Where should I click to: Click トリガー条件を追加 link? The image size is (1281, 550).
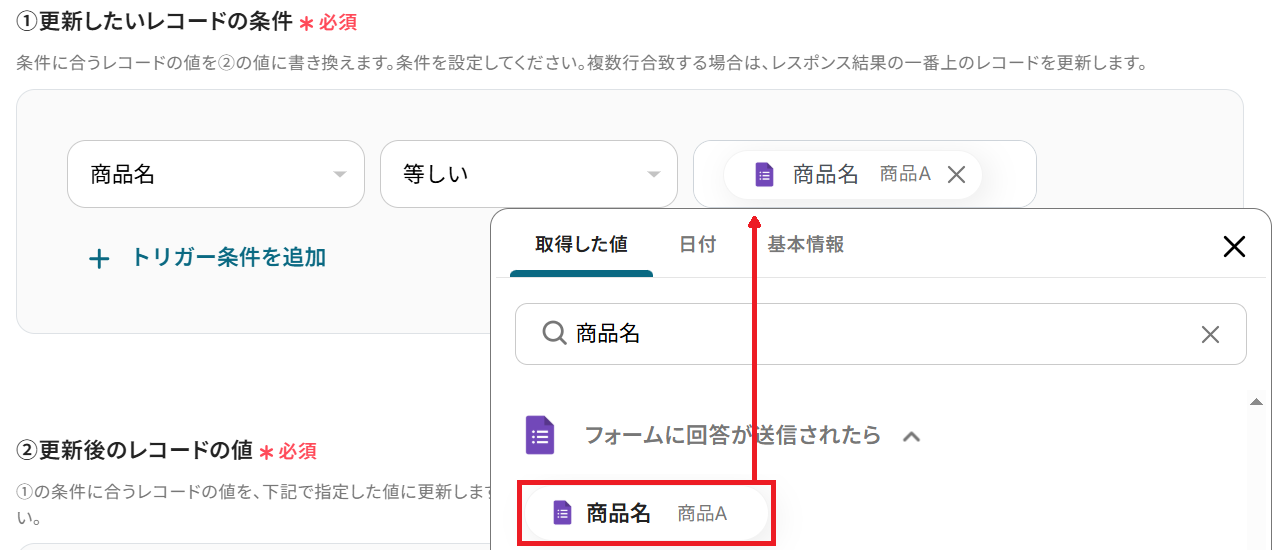pos(229,257)
